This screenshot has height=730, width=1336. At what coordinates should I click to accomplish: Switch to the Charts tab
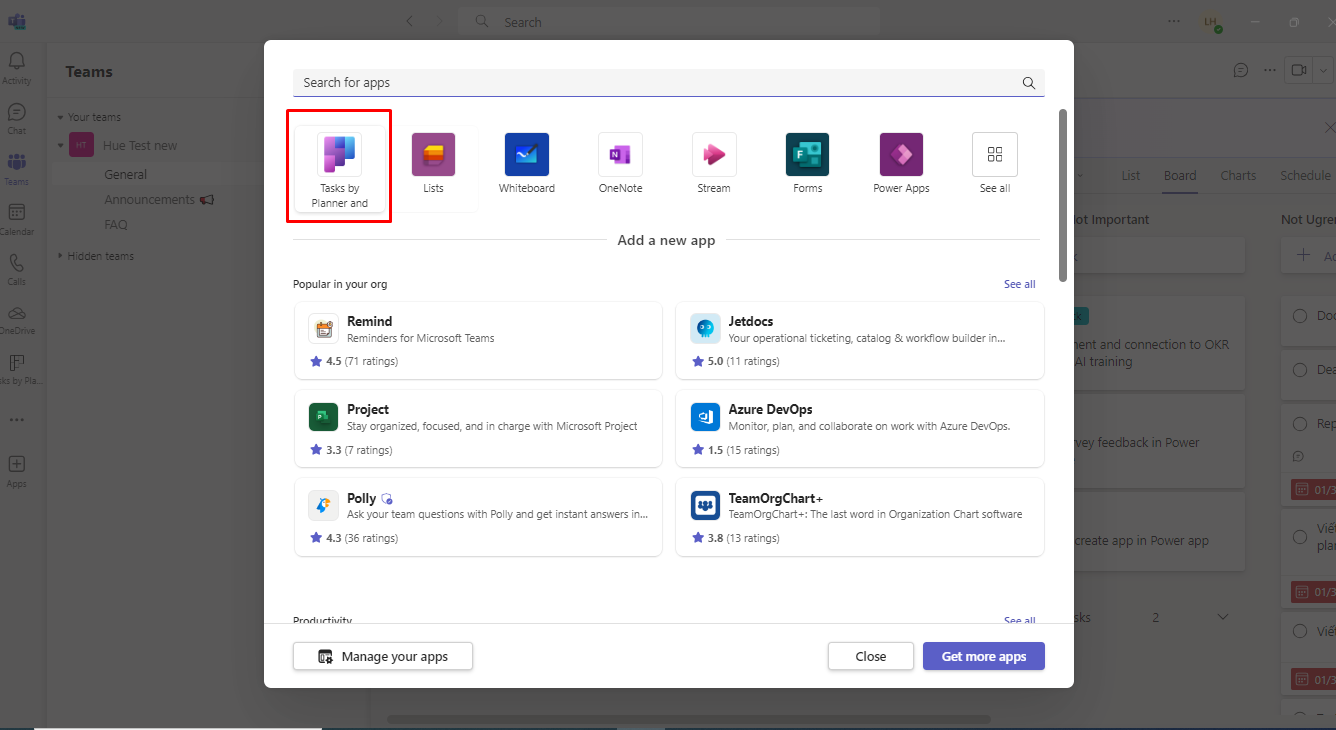(1238, 176)
